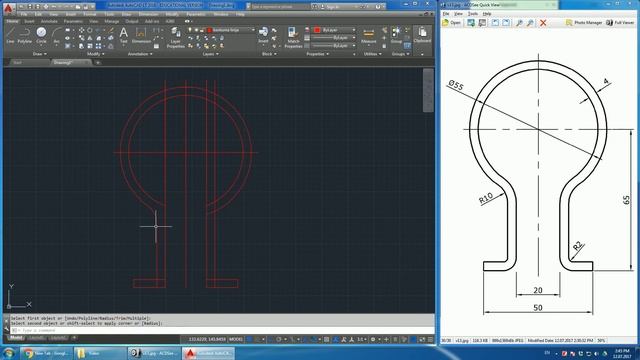Open Chrome New Tab from taskbar

47,353
